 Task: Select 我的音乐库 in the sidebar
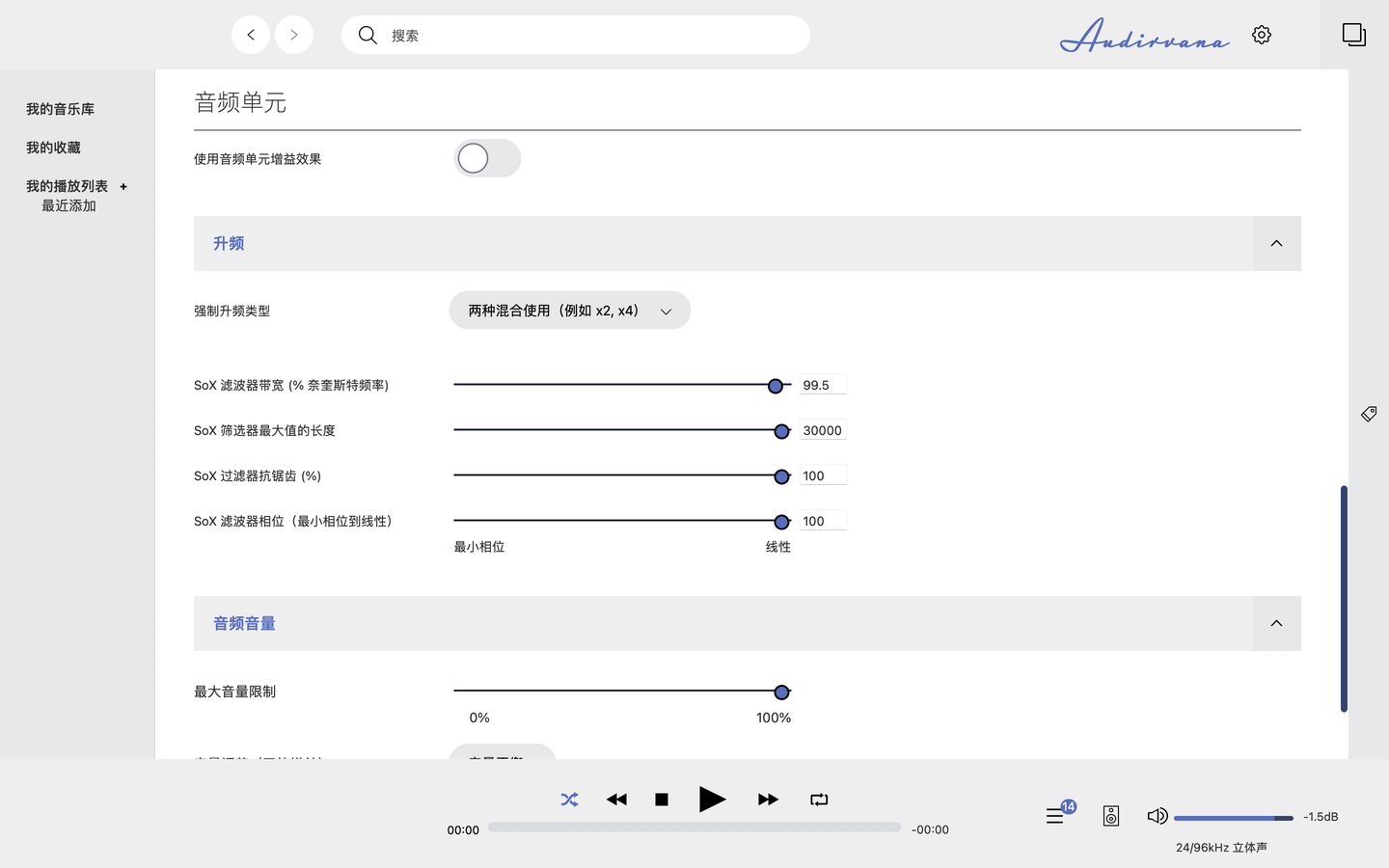(x=60, y=109)
